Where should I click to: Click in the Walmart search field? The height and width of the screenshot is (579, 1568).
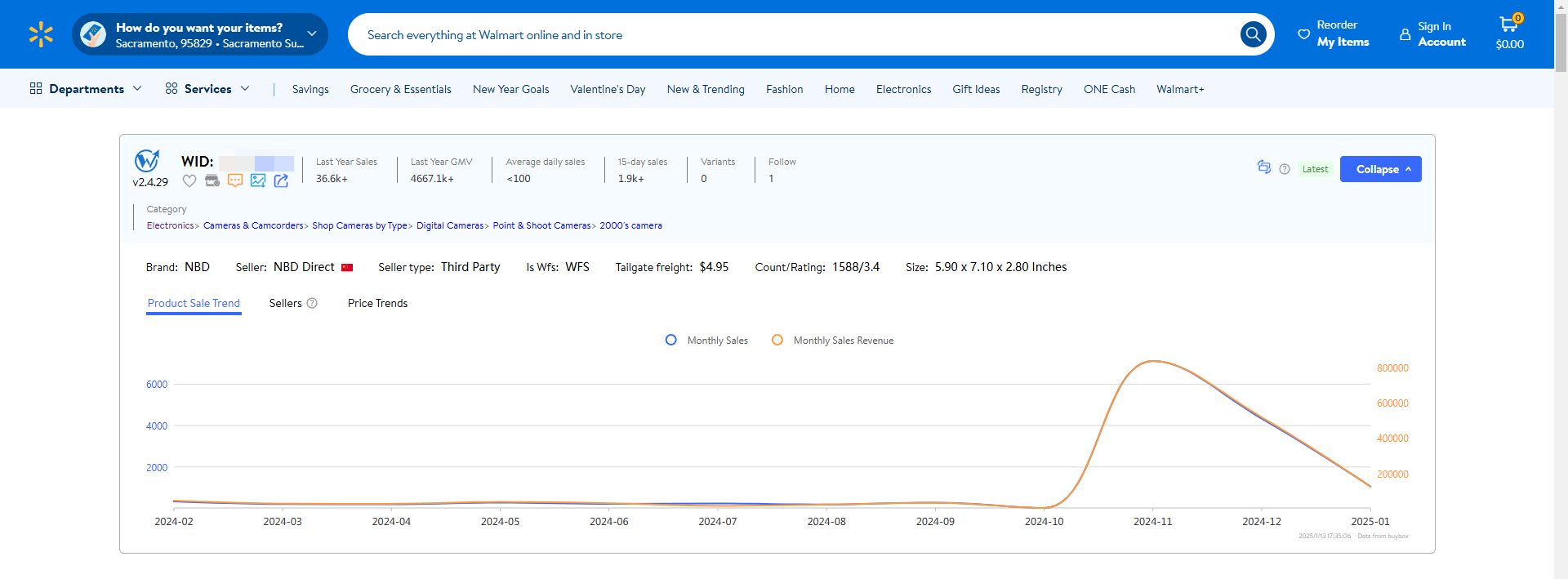point(792,34)
